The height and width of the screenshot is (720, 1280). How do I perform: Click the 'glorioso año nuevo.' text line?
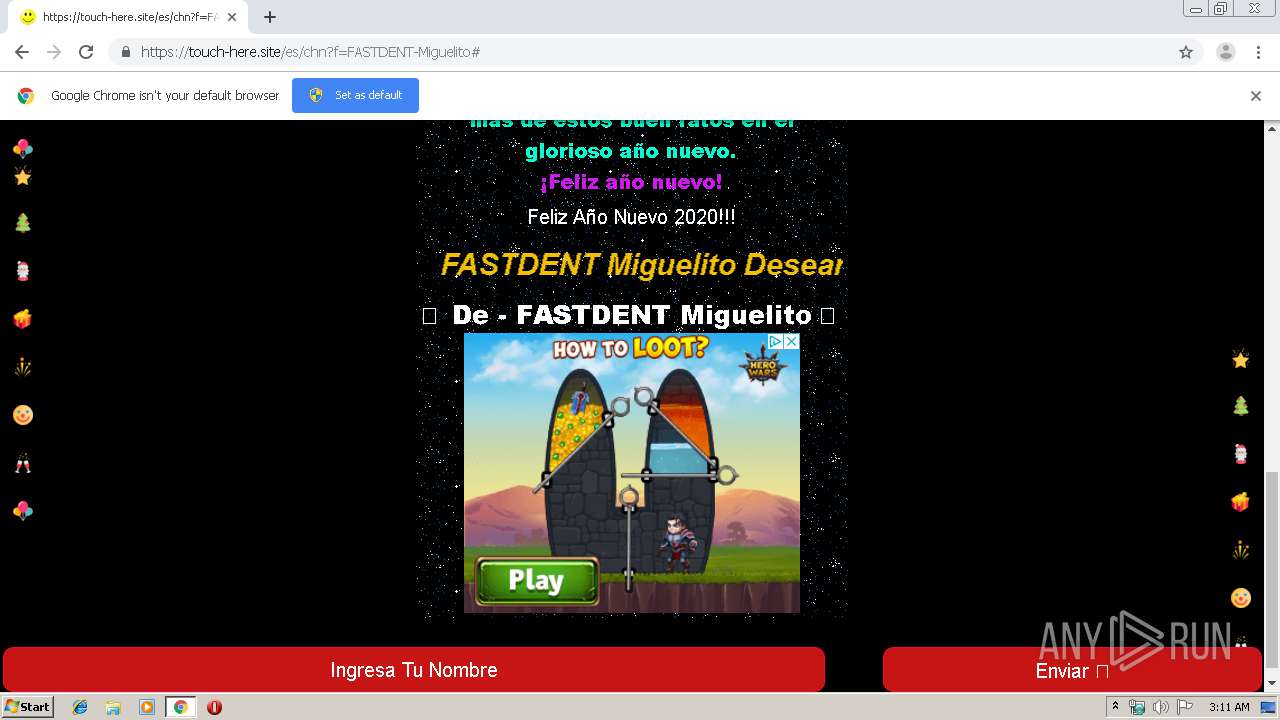pyautogui.click(x=631, y=151)
